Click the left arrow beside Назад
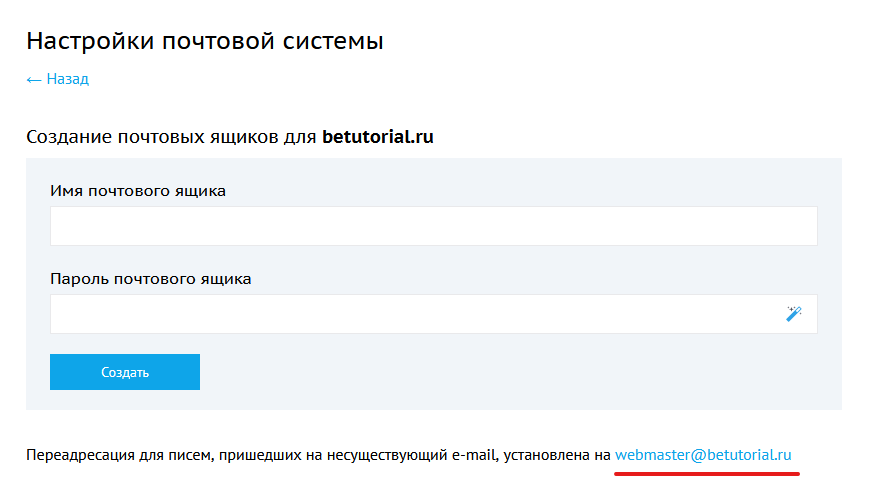869x499 pixels. tap(34, 79)
